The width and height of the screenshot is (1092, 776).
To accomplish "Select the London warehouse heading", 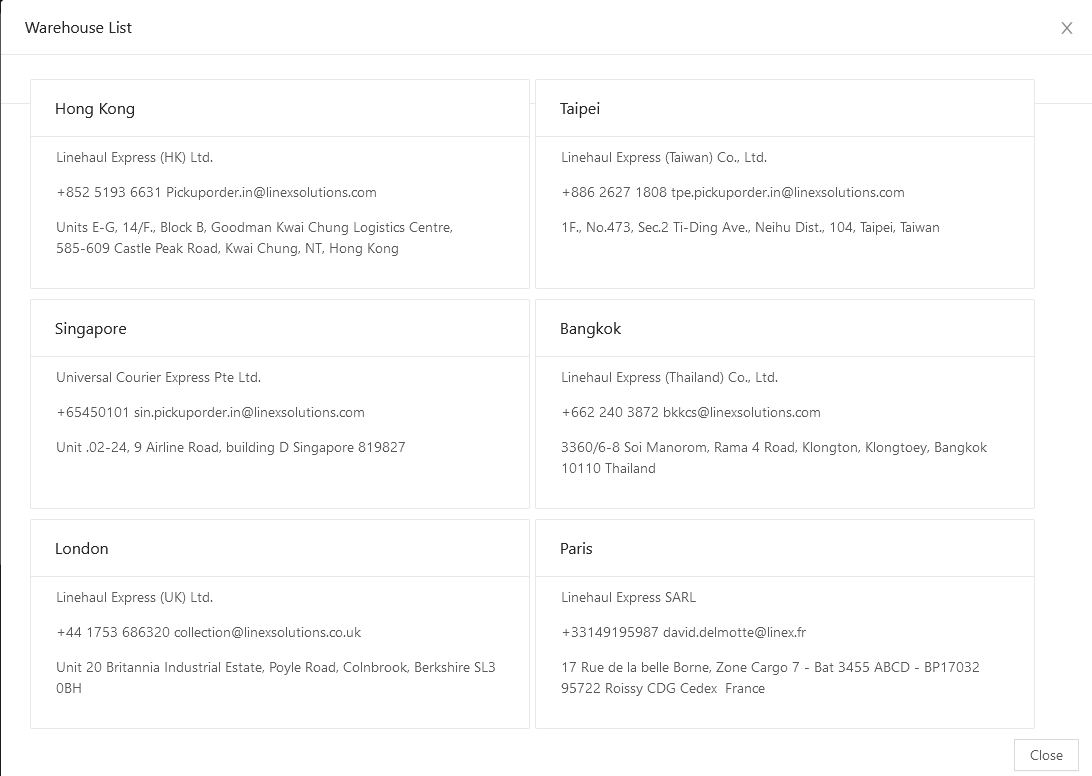I will 81,548.
